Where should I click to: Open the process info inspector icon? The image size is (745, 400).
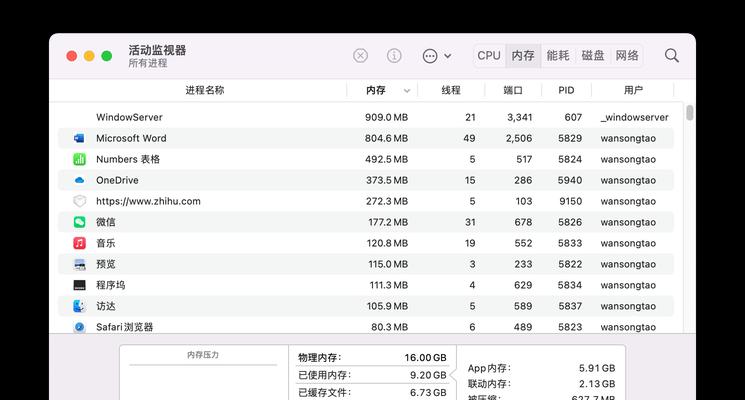[x=394, y=56]
